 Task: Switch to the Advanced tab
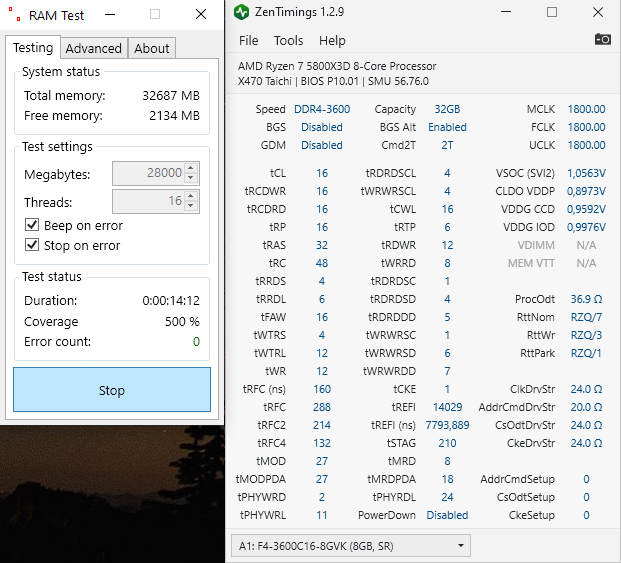[x=93, y=48]
